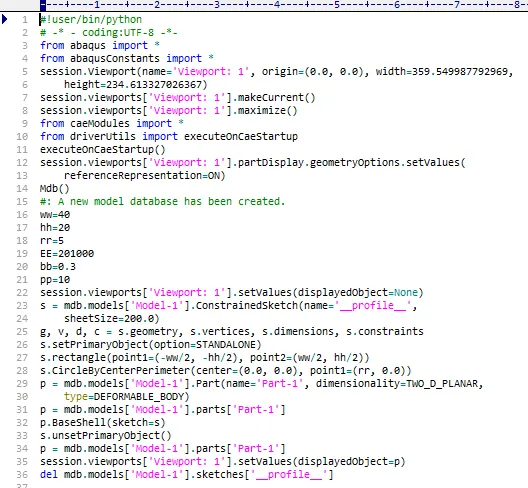Click the 'del mdb.models' statement on line 36
The image size is (528, 488).
187,475
